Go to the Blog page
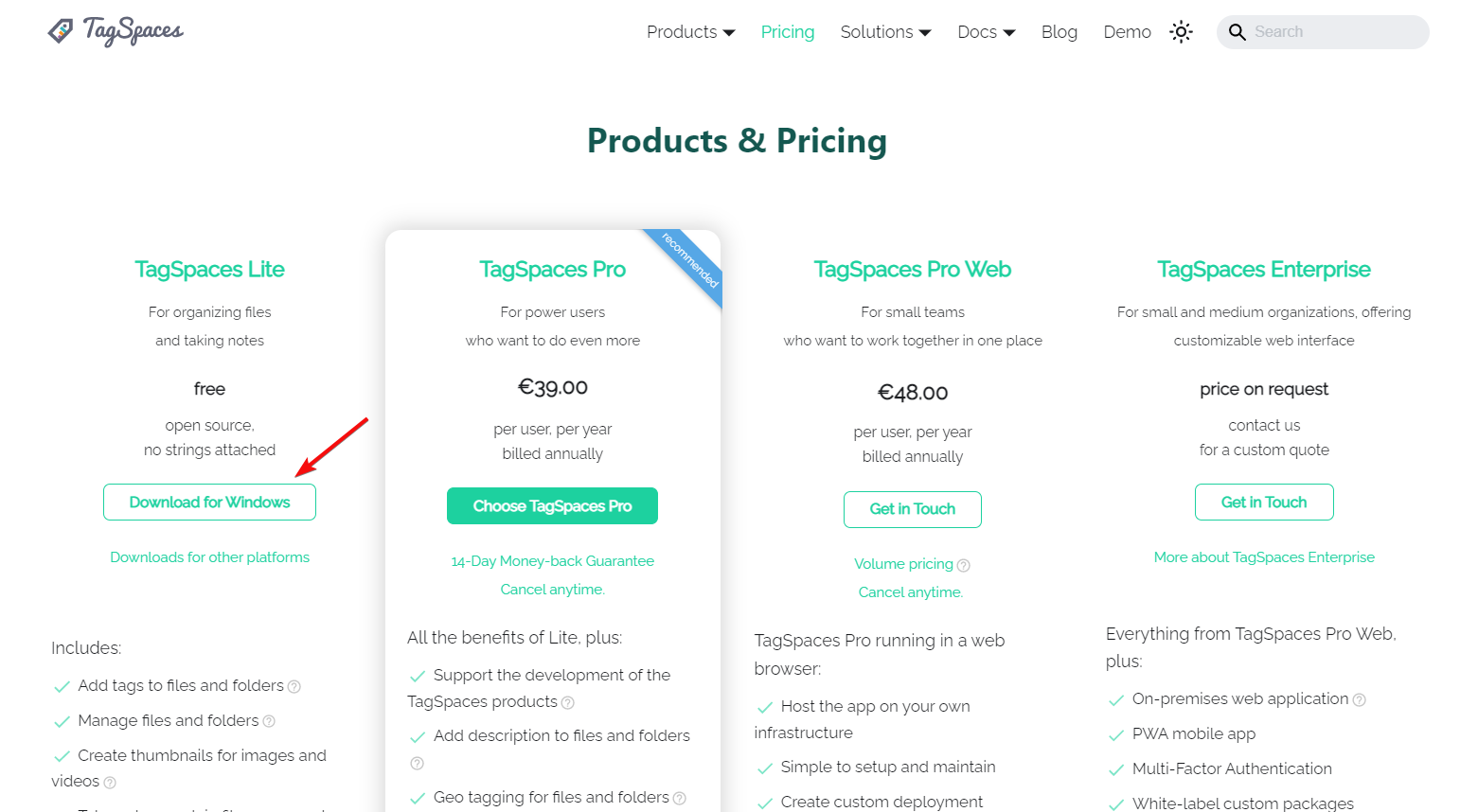The width and height of the screenshot is (1478, 812). pos(1059,32)
